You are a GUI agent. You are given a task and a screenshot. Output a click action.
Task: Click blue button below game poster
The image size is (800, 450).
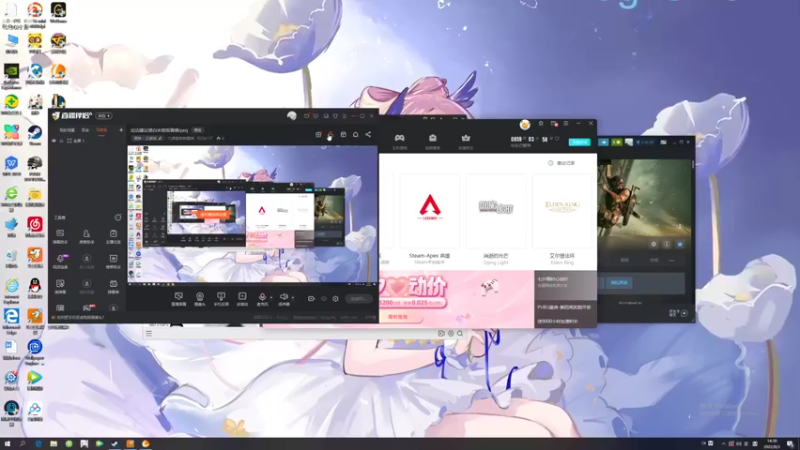tap(619, 283)
